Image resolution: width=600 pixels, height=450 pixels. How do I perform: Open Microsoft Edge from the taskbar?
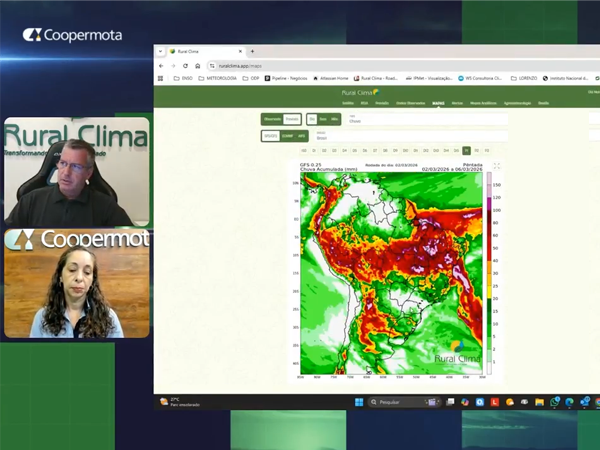coord(569,402)
